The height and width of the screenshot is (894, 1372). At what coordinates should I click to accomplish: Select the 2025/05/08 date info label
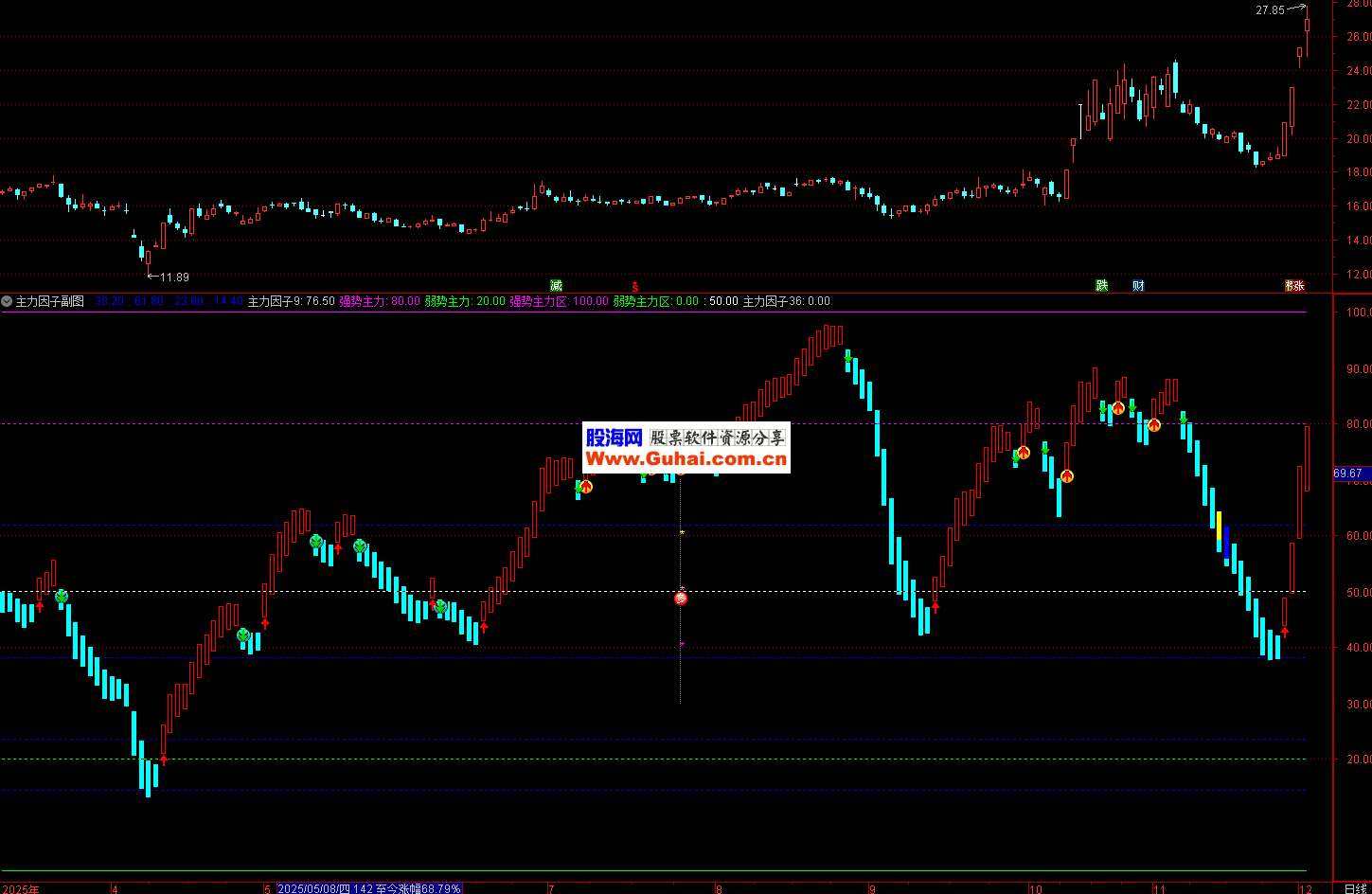[369, 888]
